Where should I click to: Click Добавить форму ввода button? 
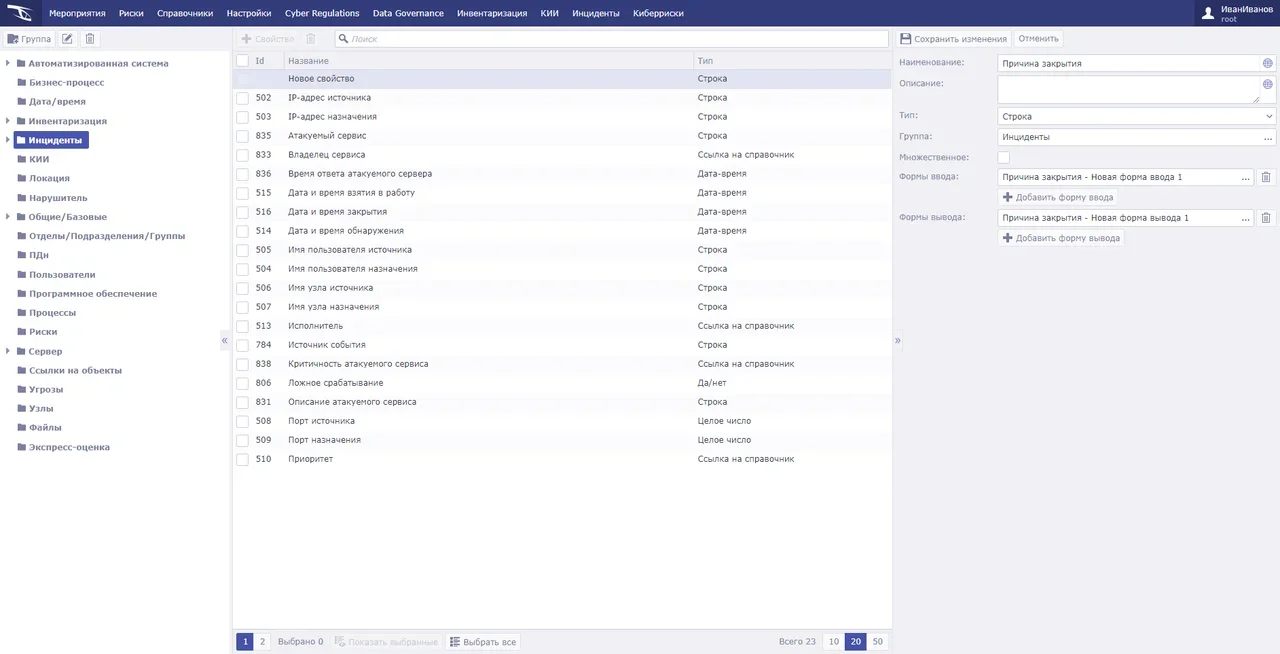1058,197
